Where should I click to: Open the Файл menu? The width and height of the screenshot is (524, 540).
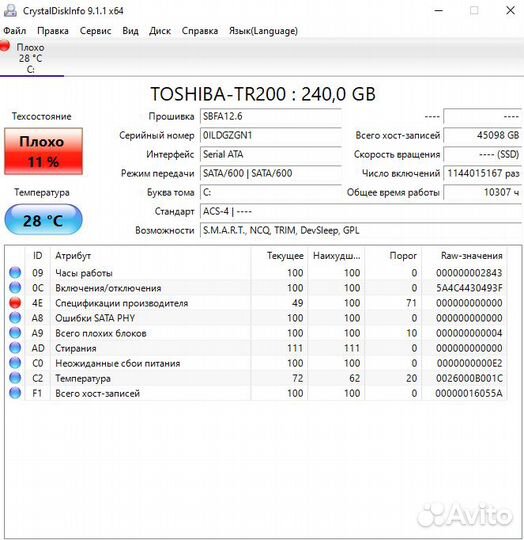tap(14, 31)
